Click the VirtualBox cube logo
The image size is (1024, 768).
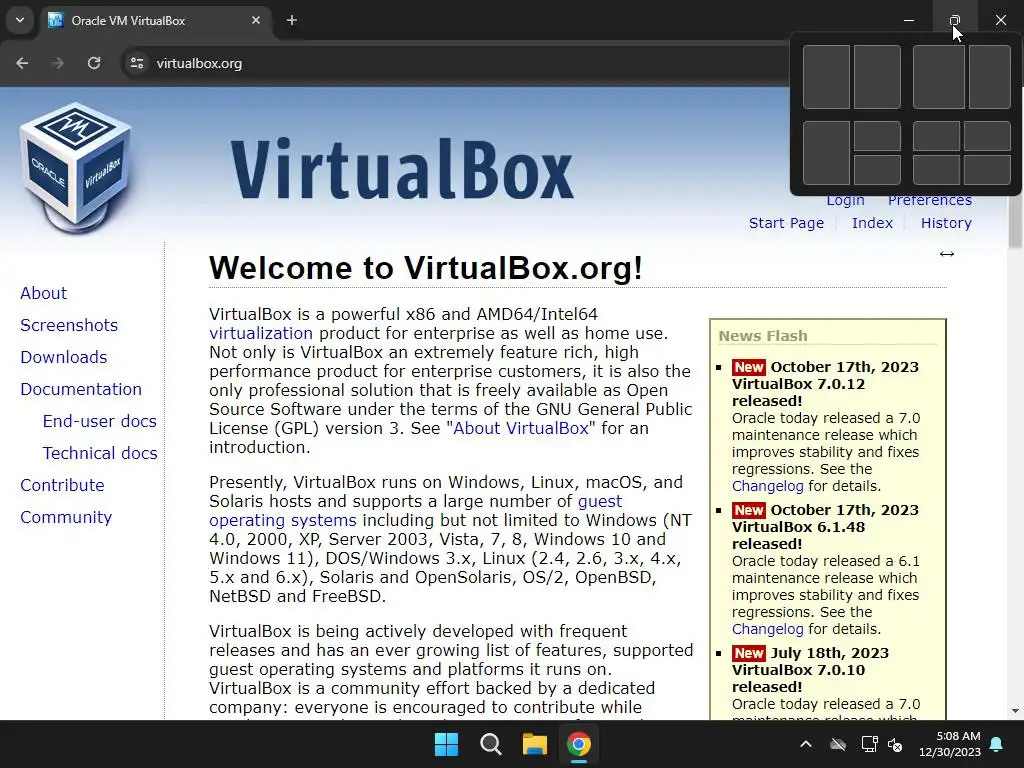click(76, 168)
